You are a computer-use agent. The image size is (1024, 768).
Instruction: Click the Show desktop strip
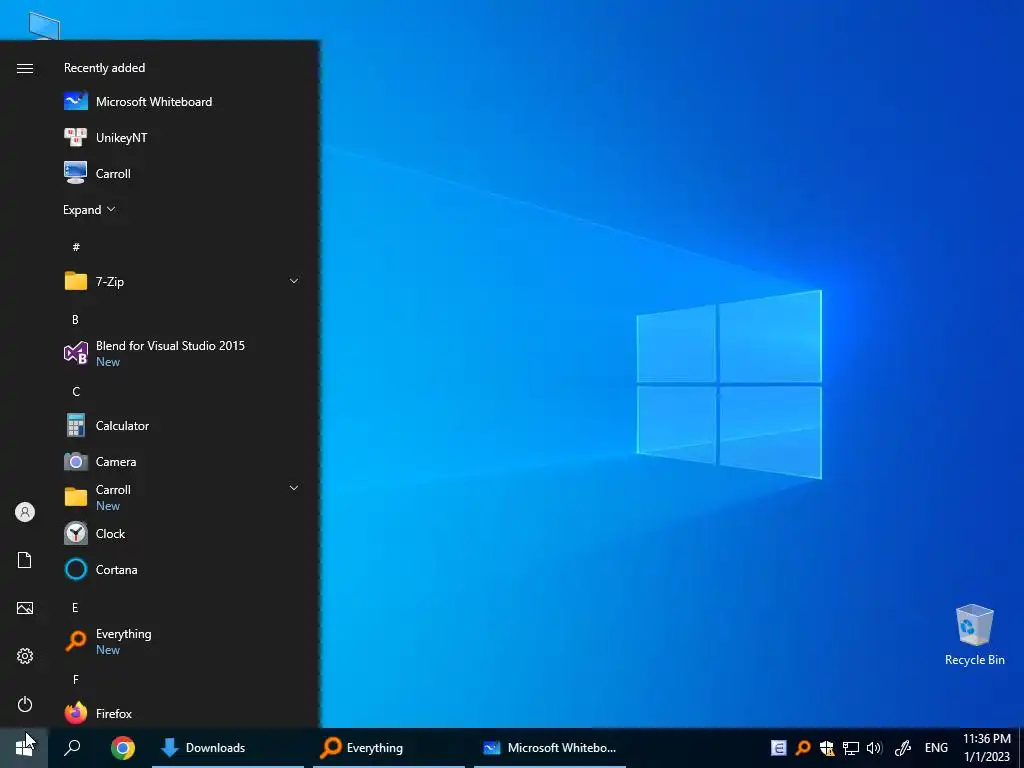pyautogui.click(x=1021, y=748)
